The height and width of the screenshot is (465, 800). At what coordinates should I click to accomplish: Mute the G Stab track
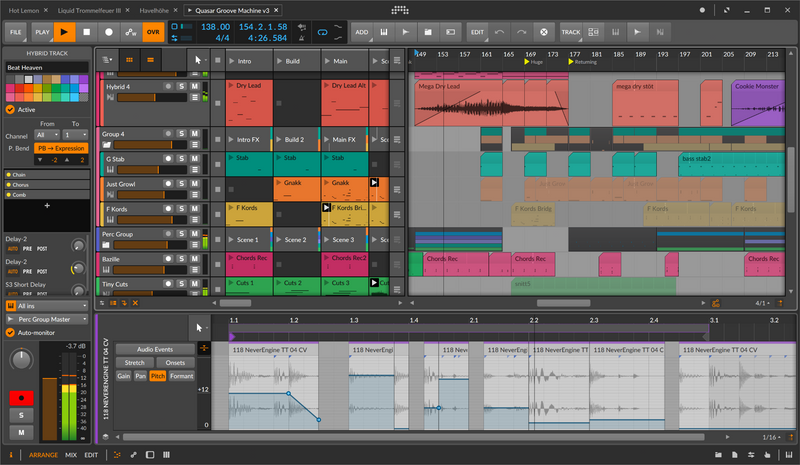(x=194, y=159)
